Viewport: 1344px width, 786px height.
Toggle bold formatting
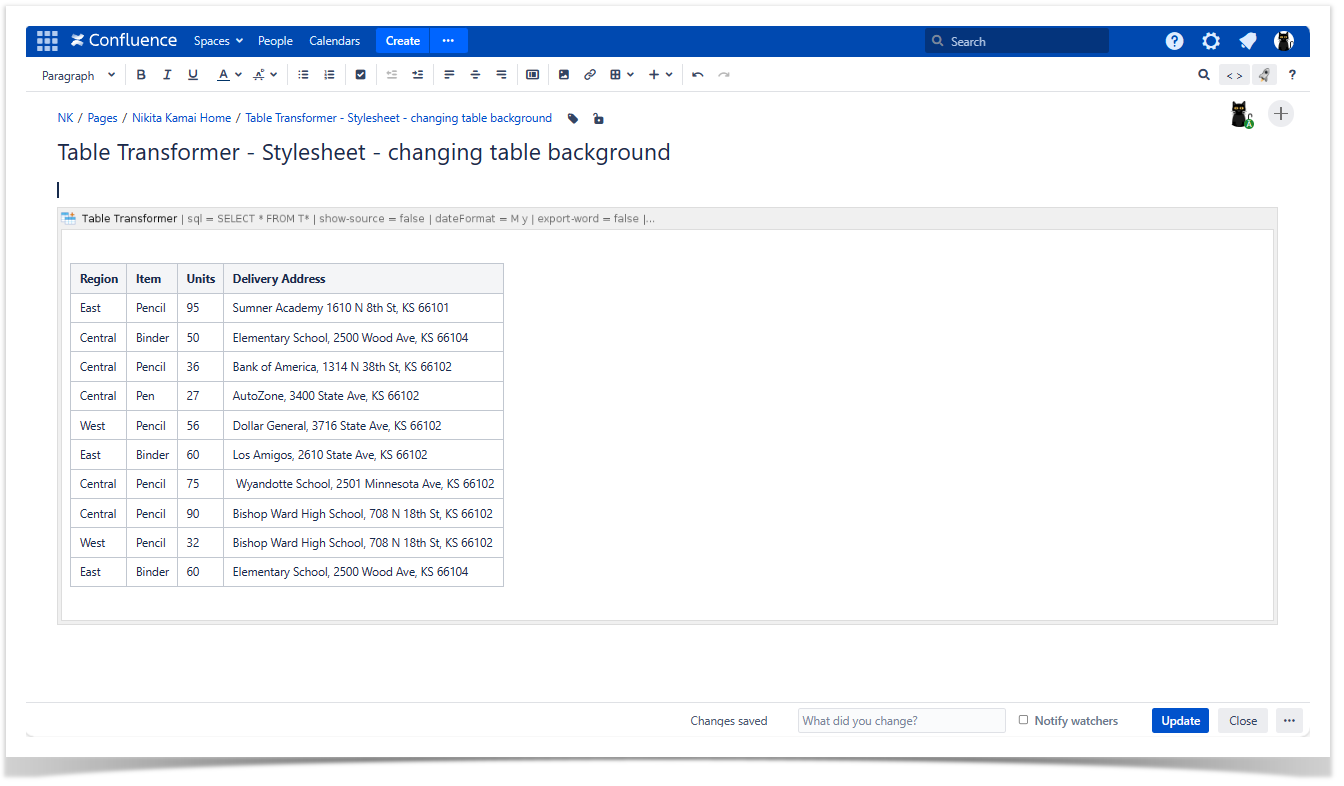[141, 75]
